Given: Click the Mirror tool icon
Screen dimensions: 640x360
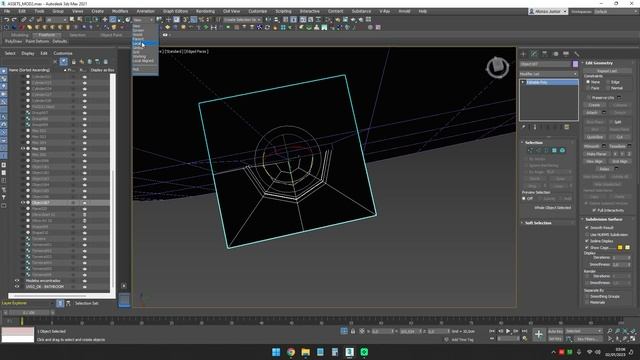Looking at the screenshot, I should (x=268, y=20).
